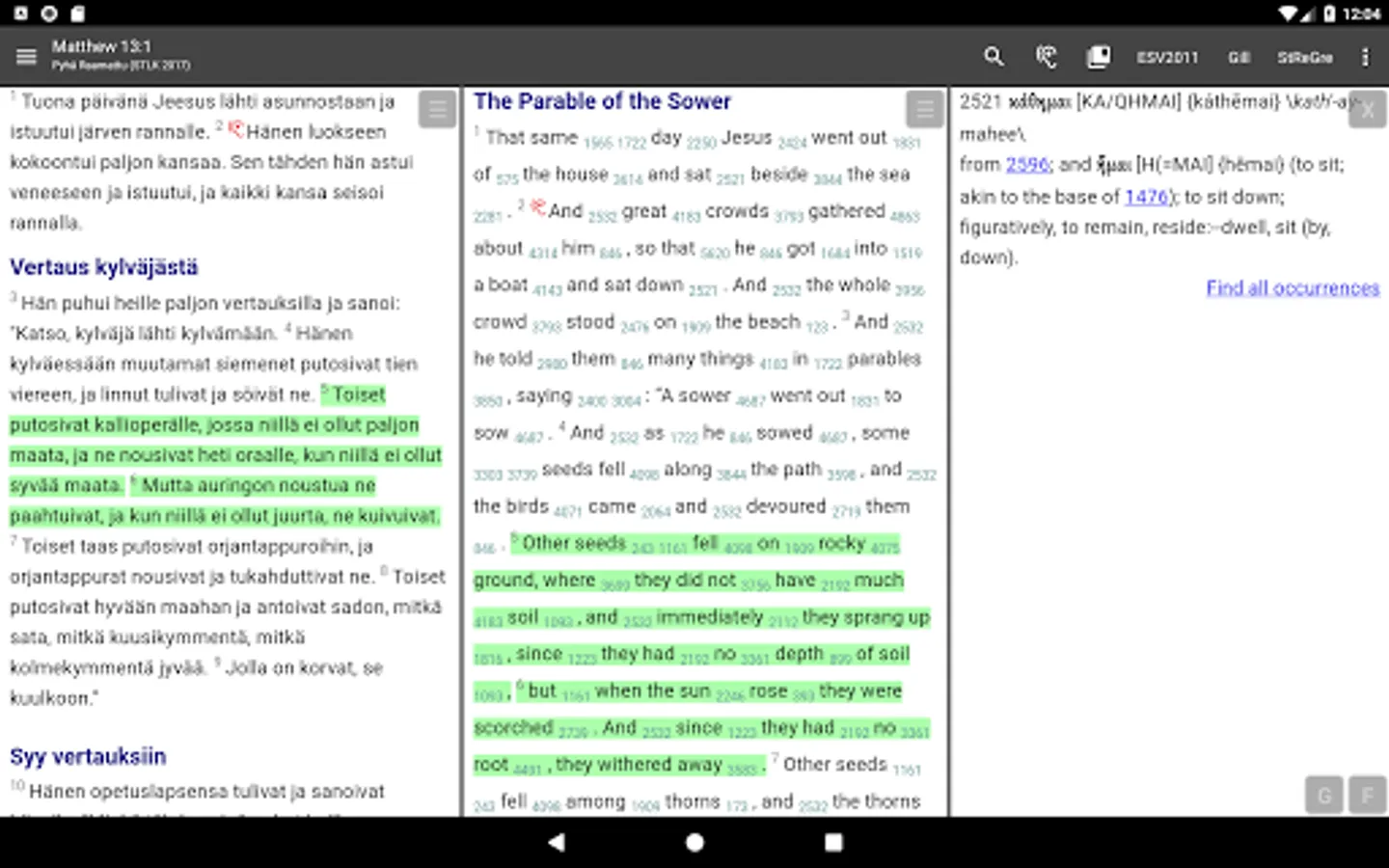Viewport: 1389px width, 868px height.
Task: Tap the battery icon in status bar
Action: pos(1329,14)
